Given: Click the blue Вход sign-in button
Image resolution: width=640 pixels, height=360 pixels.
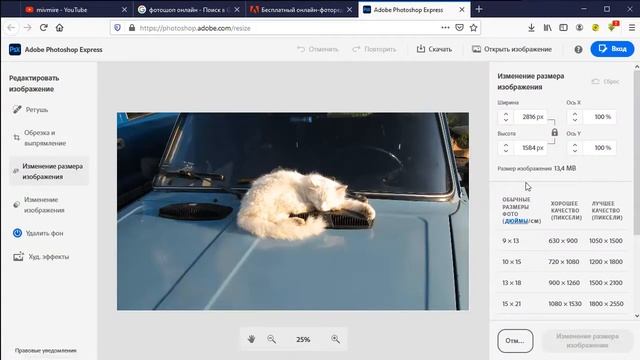Looking at the screenshot, I should (x=612, y=49).
